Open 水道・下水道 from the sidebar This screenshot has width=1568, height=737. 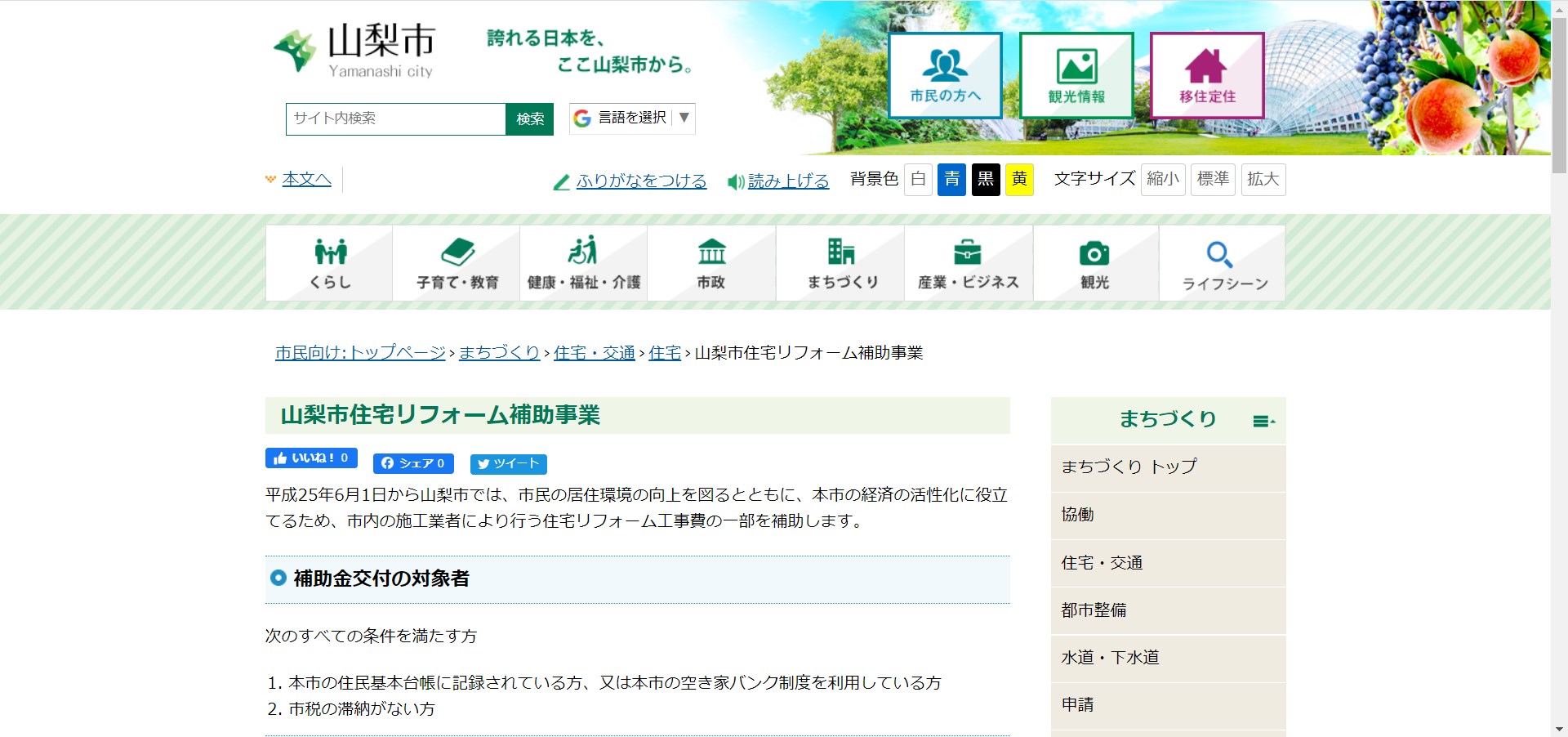pos(1109,658)
